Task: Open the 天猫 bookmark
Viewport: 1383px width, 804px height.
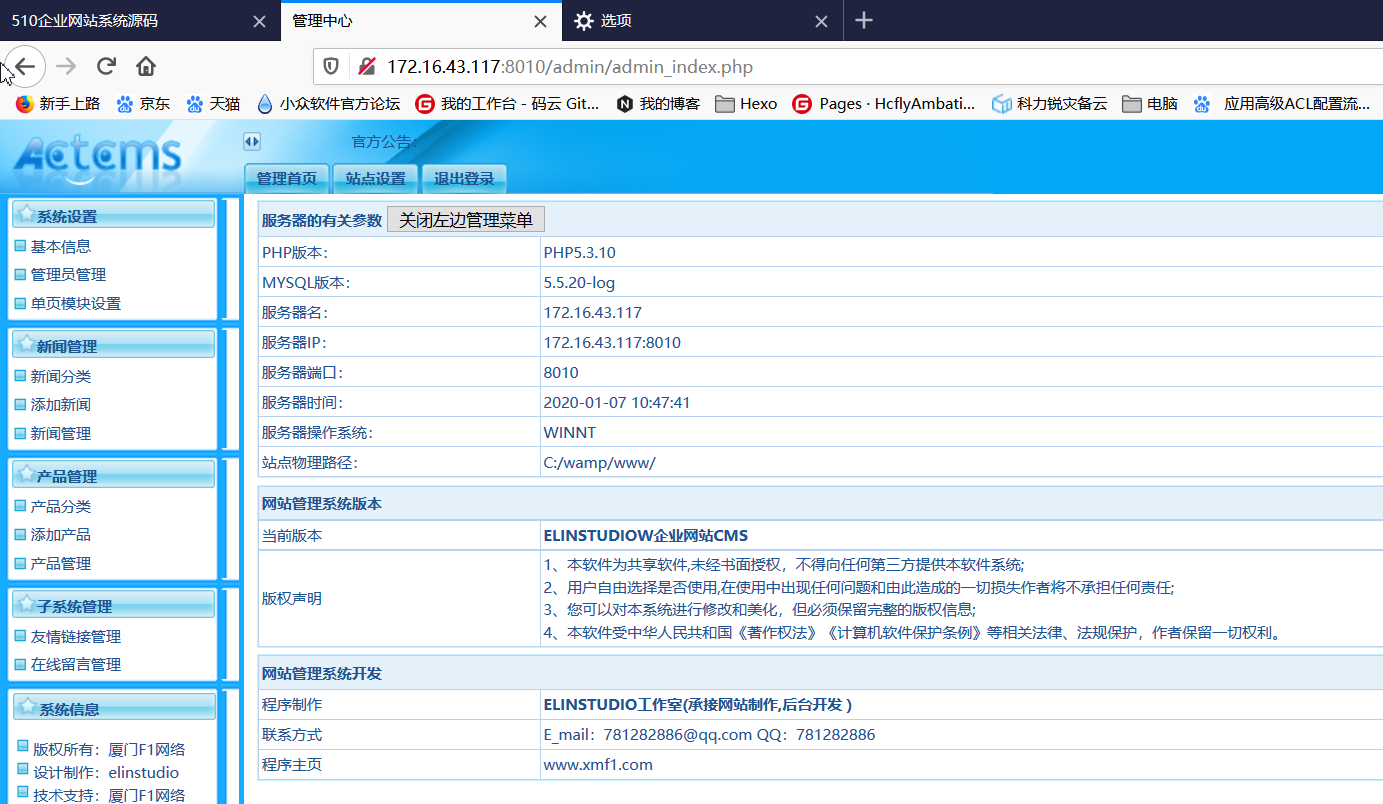Action: [x=213, y=103]
